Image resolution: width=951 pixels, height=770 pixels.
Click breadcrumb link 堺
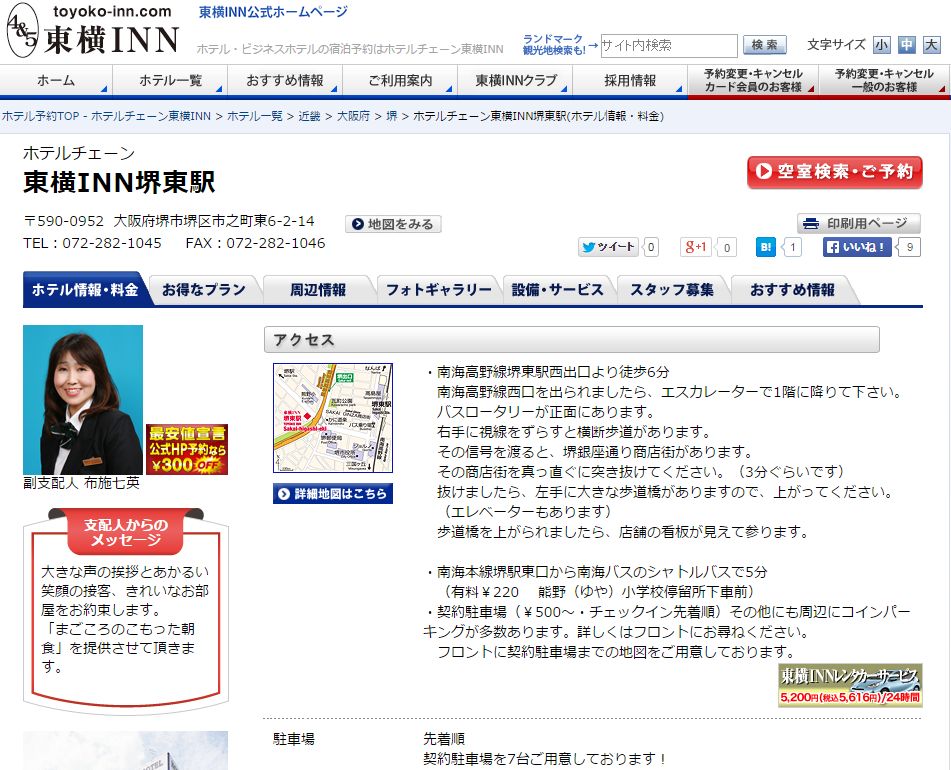click(392, 116)
